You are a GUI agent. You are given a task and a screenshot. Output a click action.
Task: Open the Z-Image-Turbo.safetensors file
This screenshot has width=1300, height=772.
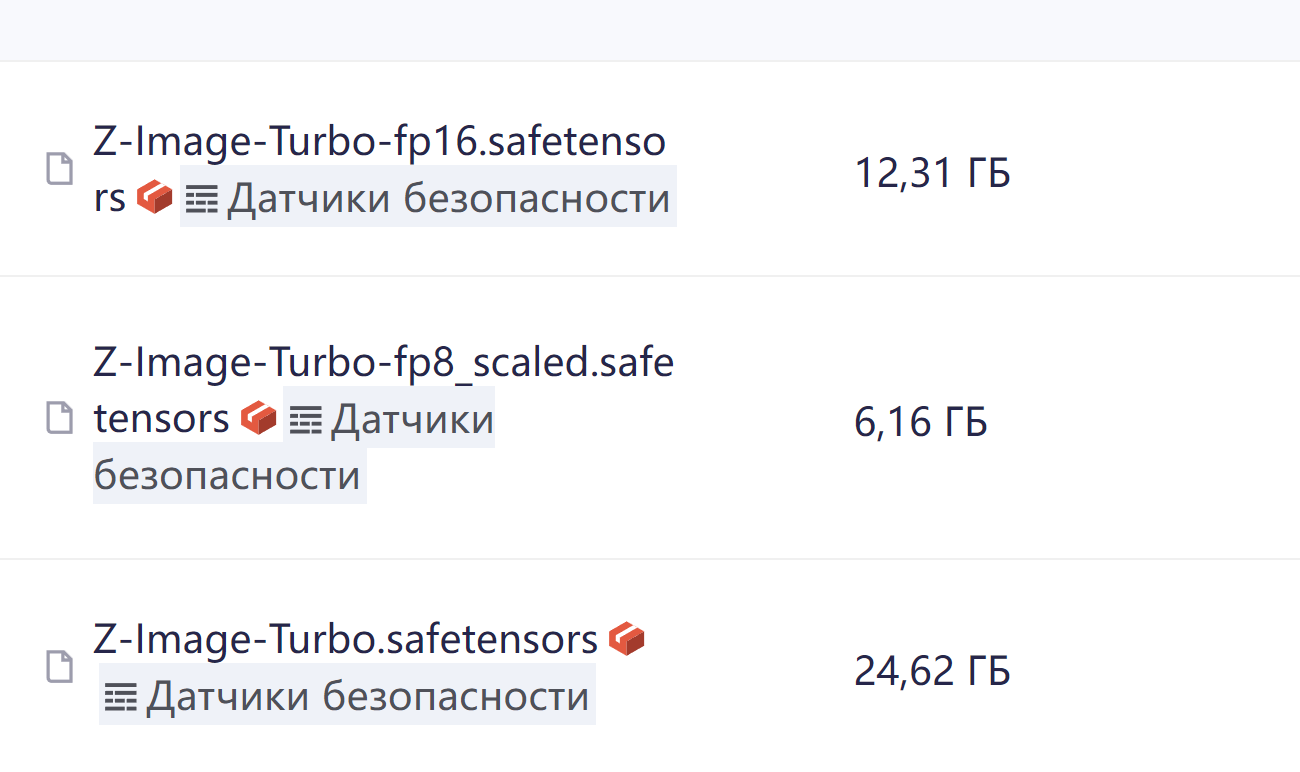345,639
